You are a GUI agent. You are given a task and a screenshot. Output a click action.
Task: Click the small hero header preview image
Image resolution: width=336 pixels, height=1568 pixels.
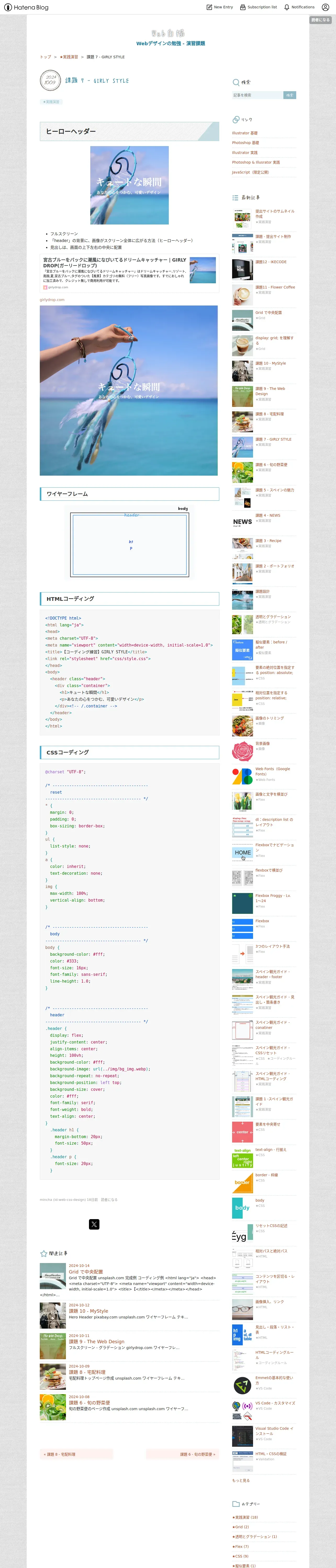pyautogui.click(x=129, y=185)
